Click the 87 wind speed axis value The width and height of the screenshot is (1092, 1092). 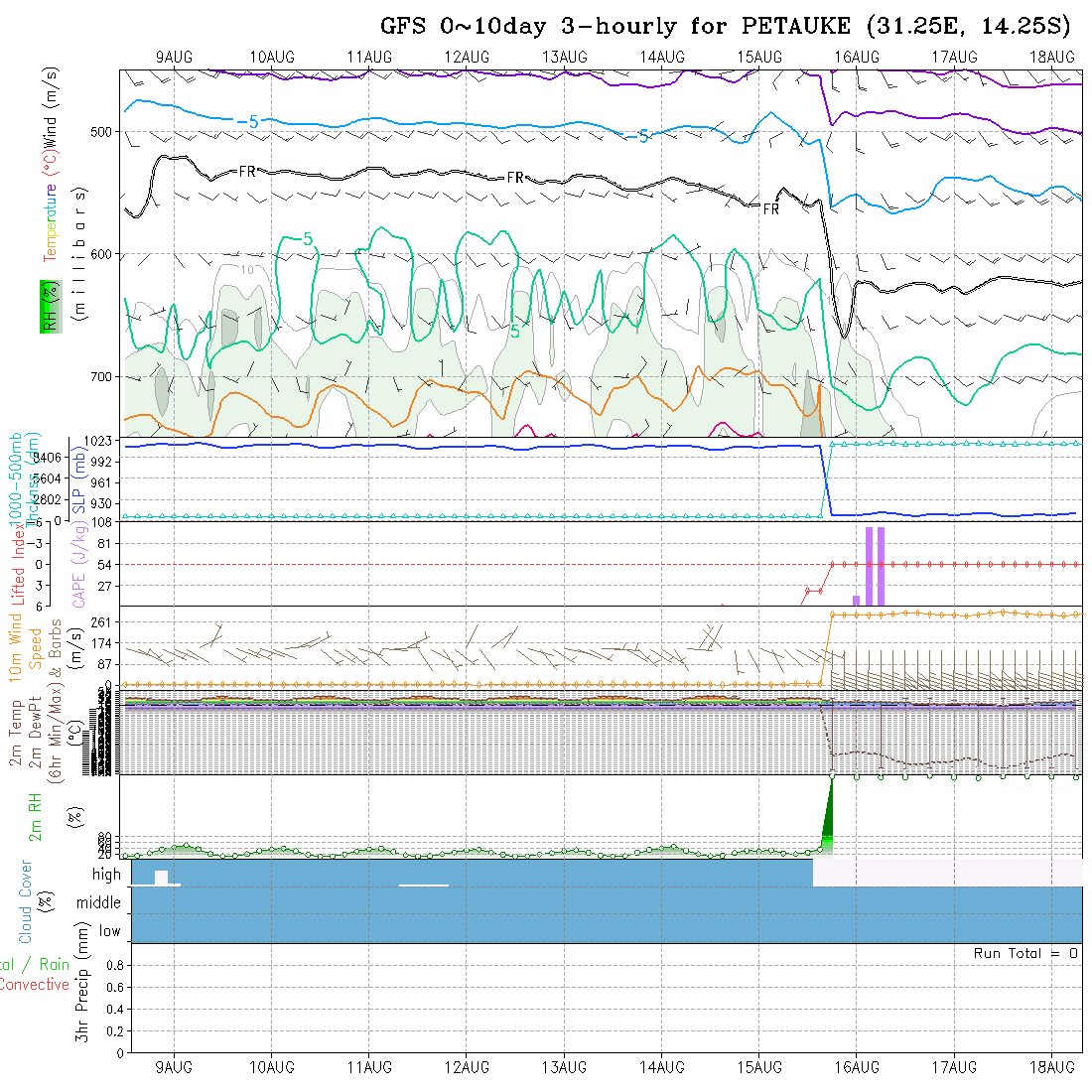tap(104, 664)
